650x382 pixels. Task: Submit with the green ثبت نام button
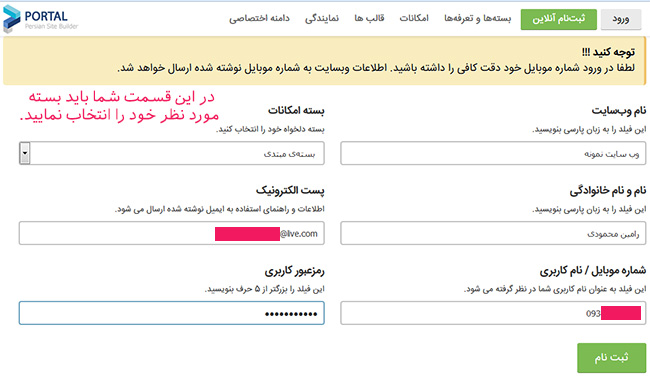click(611, 358)
